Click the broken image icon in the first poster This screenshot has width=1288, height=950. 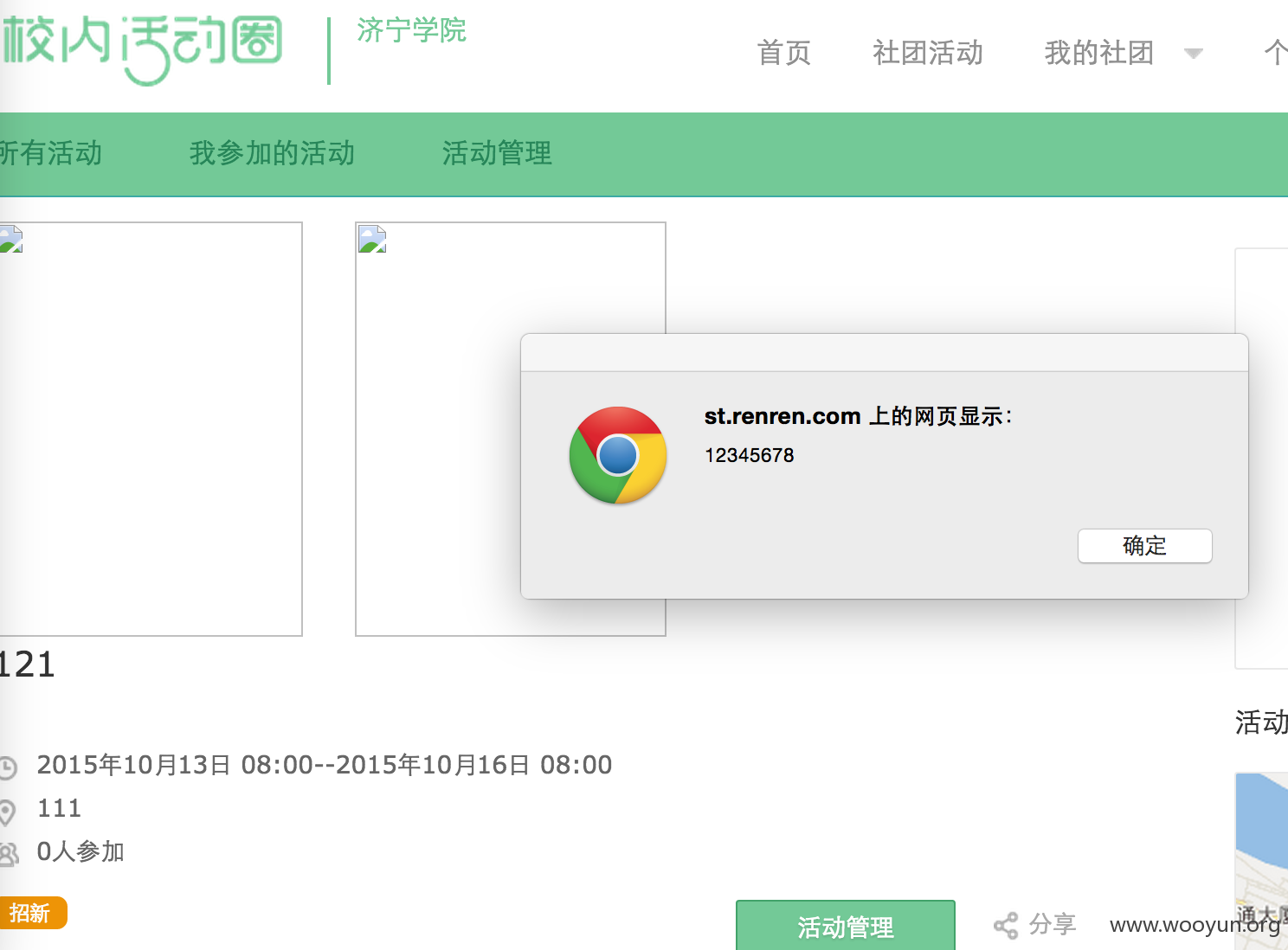[x=11, y=239]
